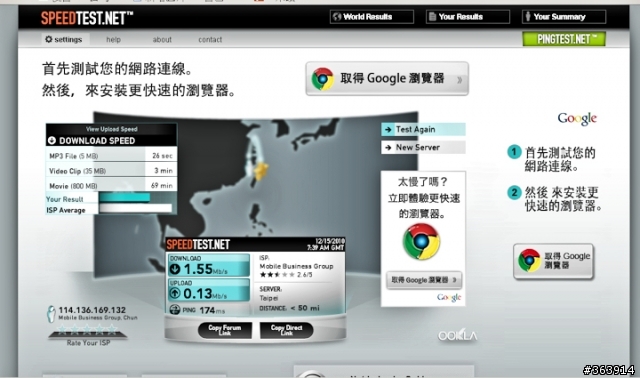The height and width of the screenshot is (378, 640).
Task: Click Test Again button
Action: [x=423, y=129]
